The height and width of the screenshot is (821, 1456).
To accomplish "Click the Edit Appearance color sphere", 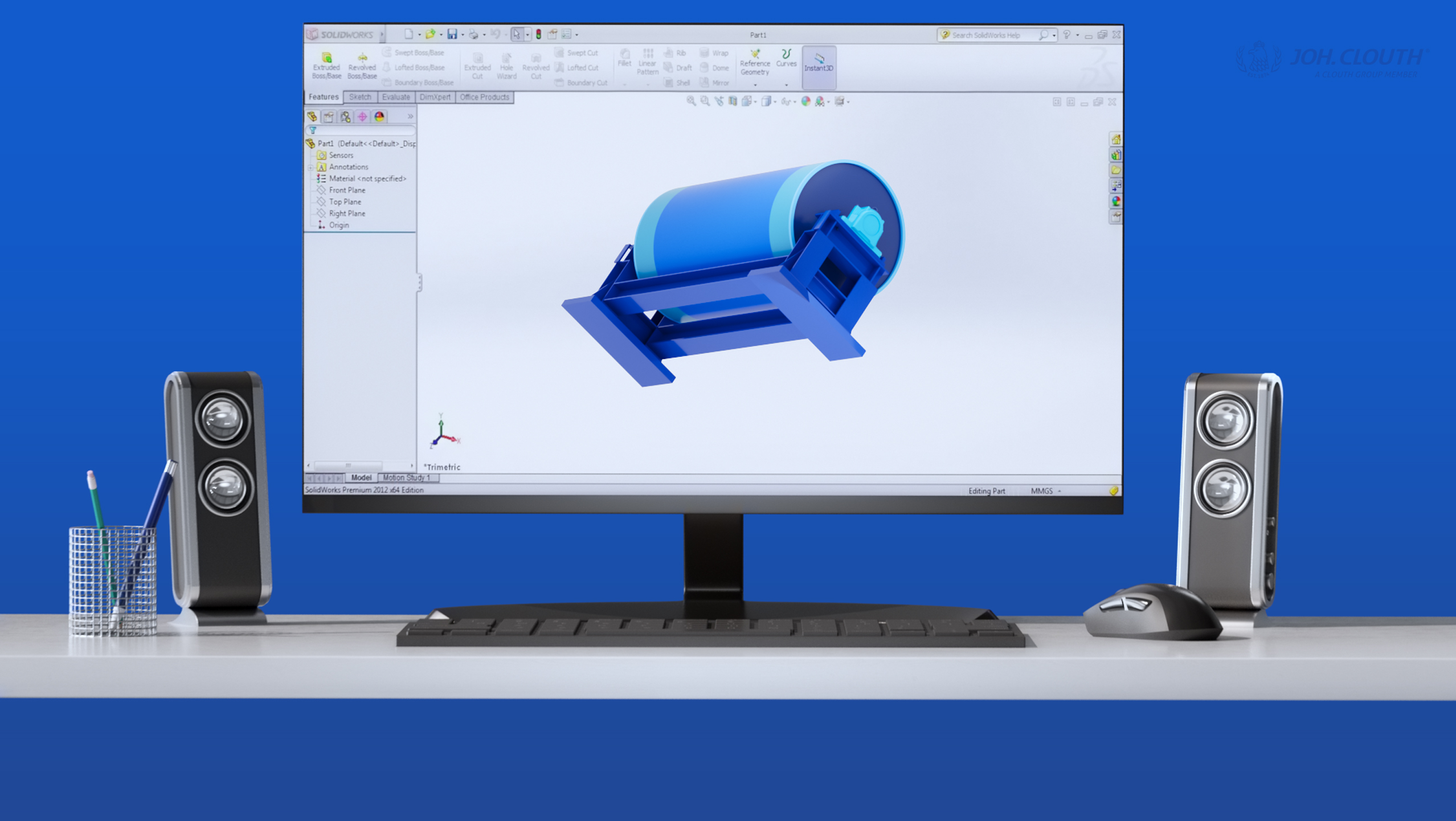I will (x=805, y=101).
